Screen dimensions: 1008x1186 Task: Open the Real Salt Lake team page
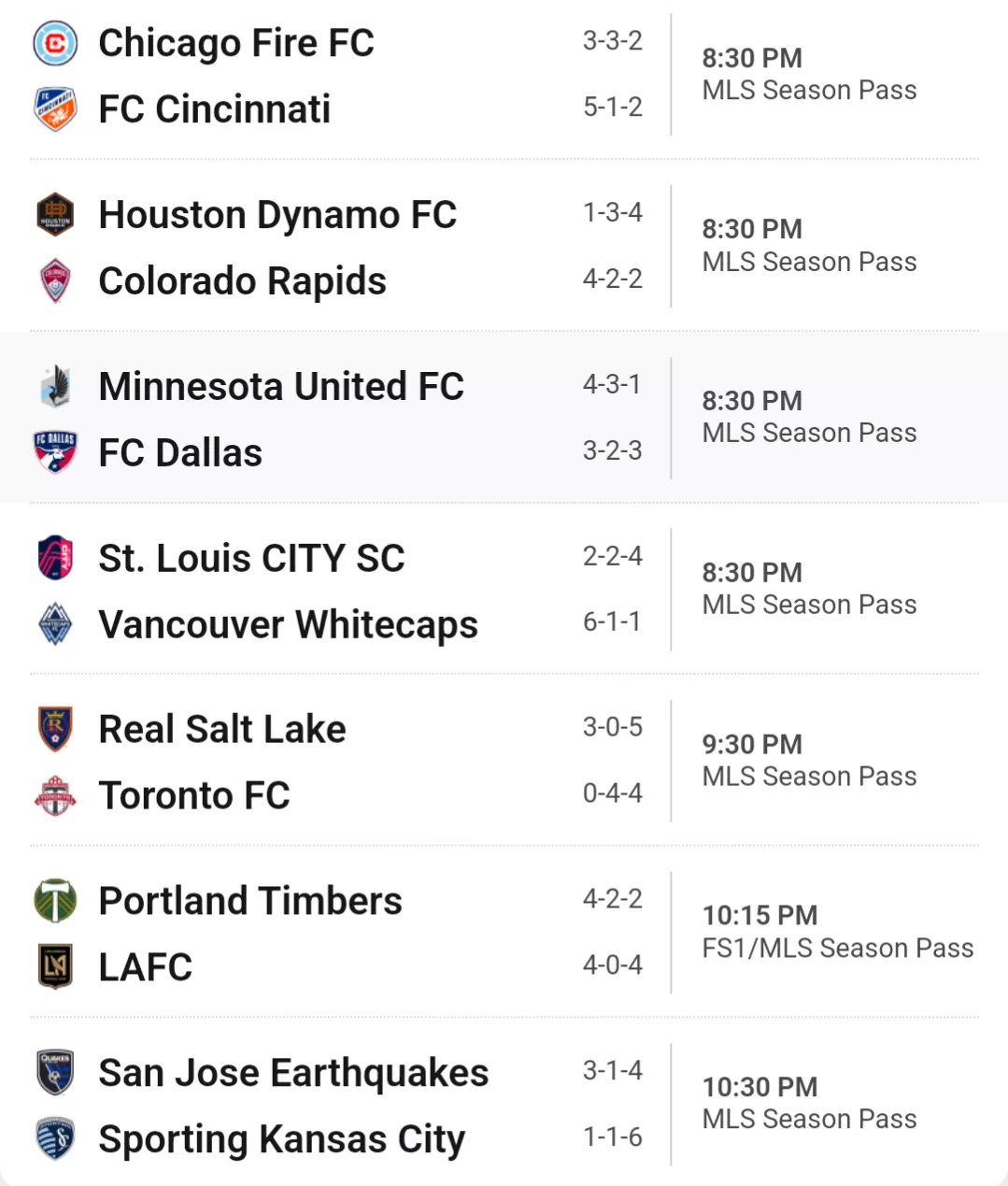pos(222,729)
